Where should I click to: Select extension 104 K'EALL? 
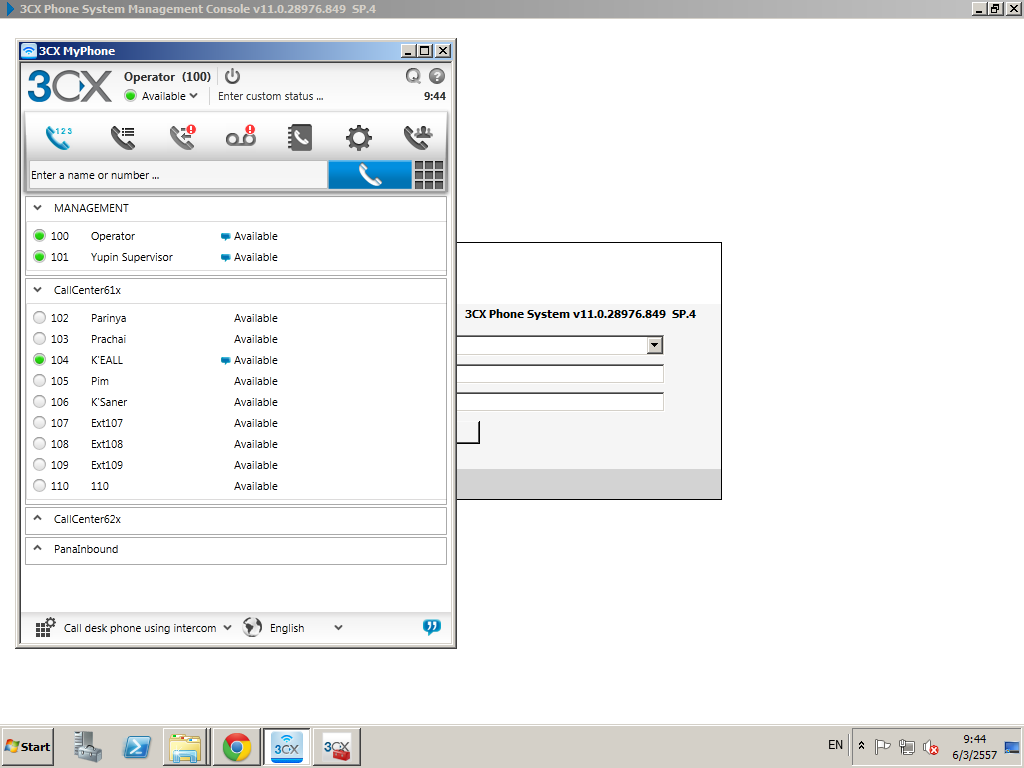236,360
